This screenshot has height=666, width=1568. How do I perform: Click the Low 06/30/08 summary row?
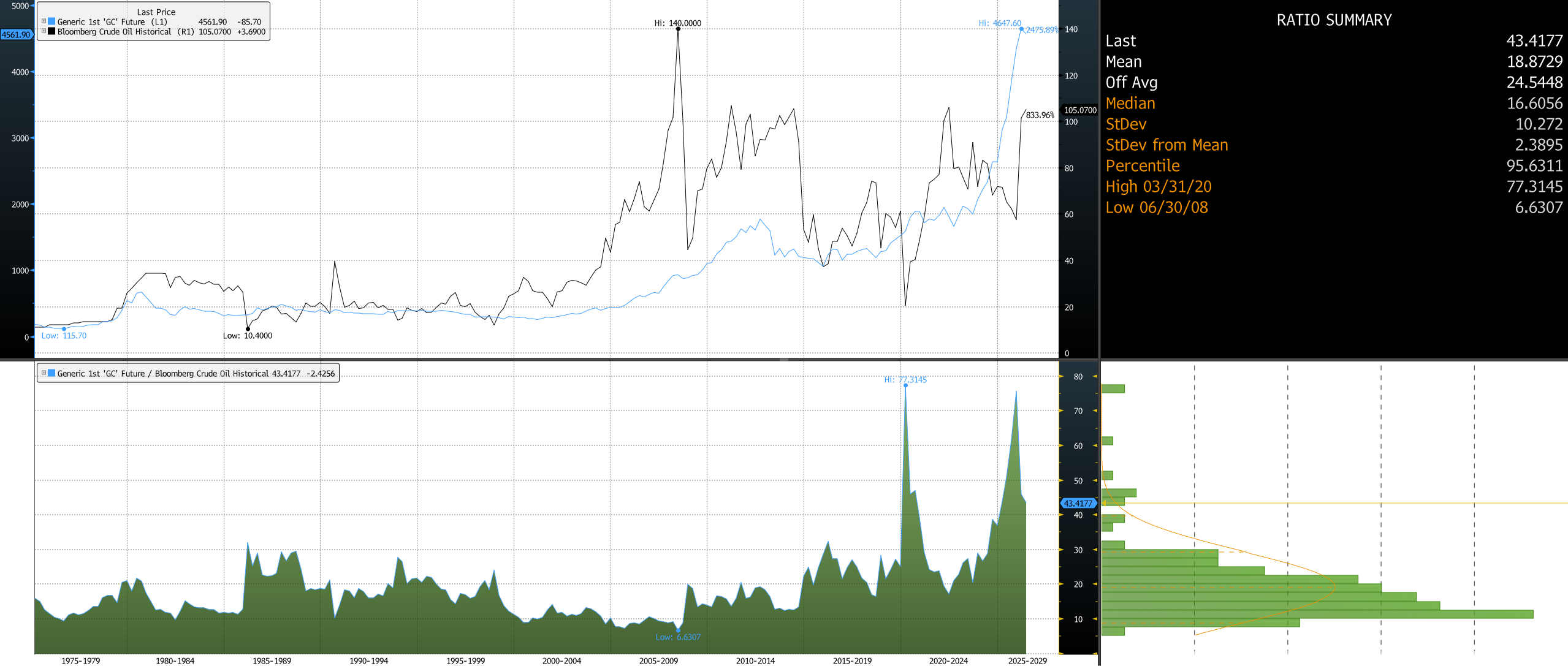click(1334, 208)
